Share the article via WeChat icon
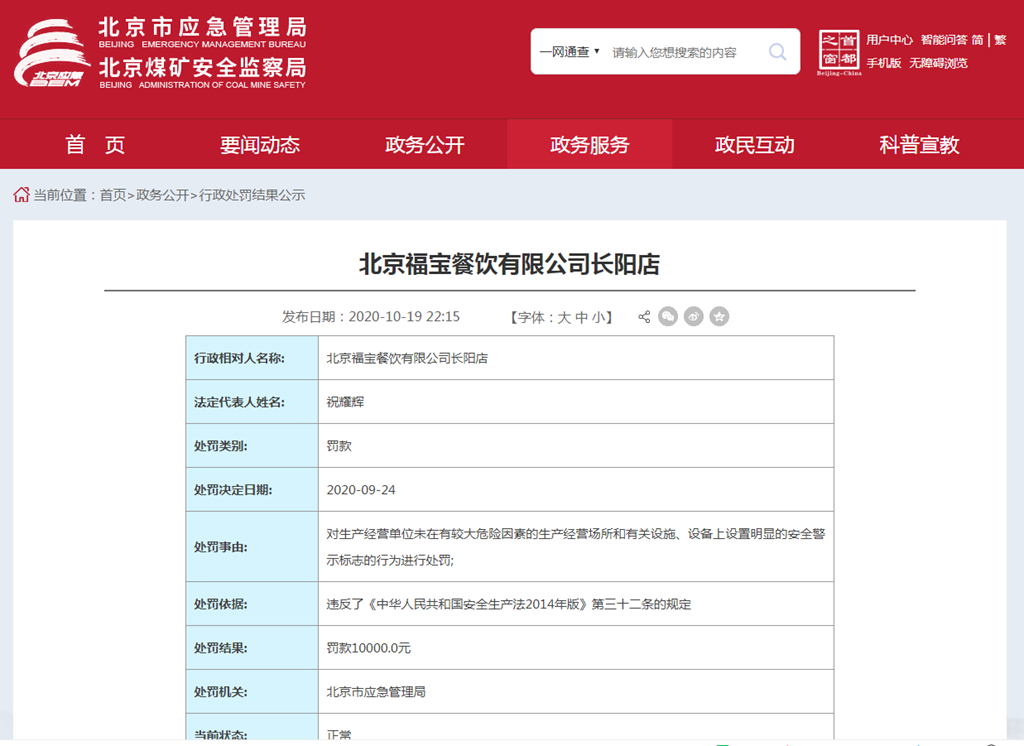Image resolution: width=1024 pixels, height=746 pixels. 667,317
